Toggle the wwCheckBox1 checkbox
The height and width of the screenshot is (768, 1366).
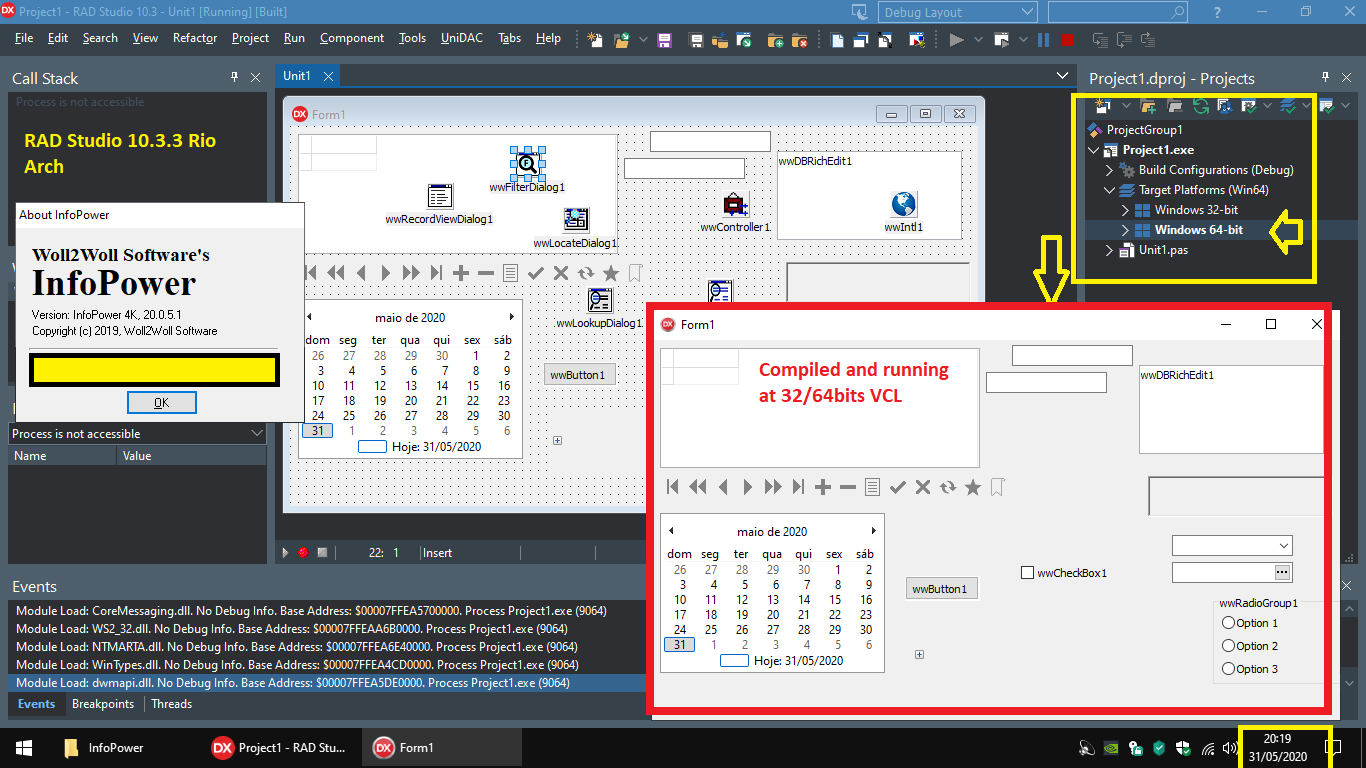click(1027, 573)
